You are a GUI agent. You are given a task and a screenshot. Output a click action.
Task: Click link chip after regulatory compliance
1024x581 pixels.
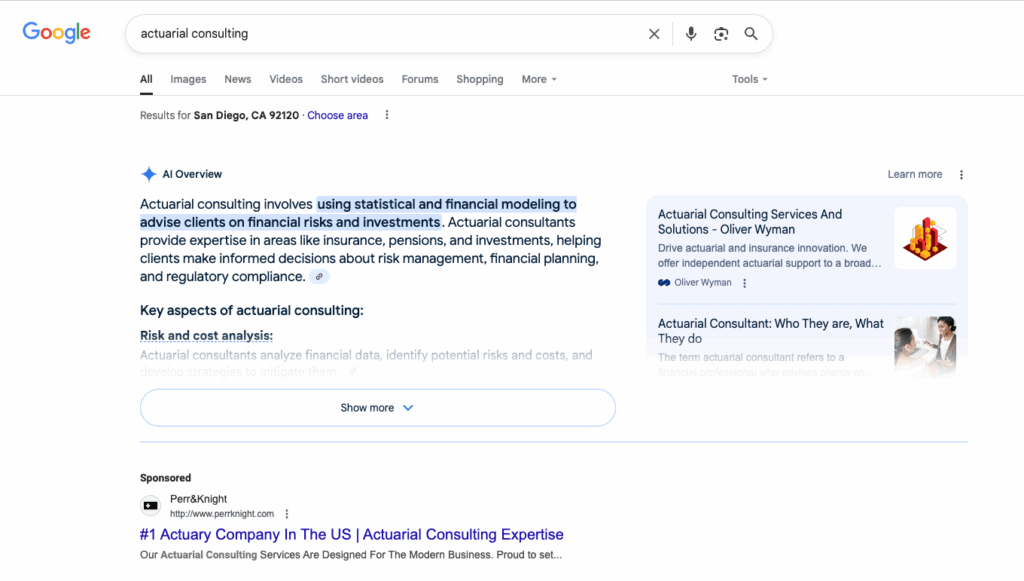(319, 277)
